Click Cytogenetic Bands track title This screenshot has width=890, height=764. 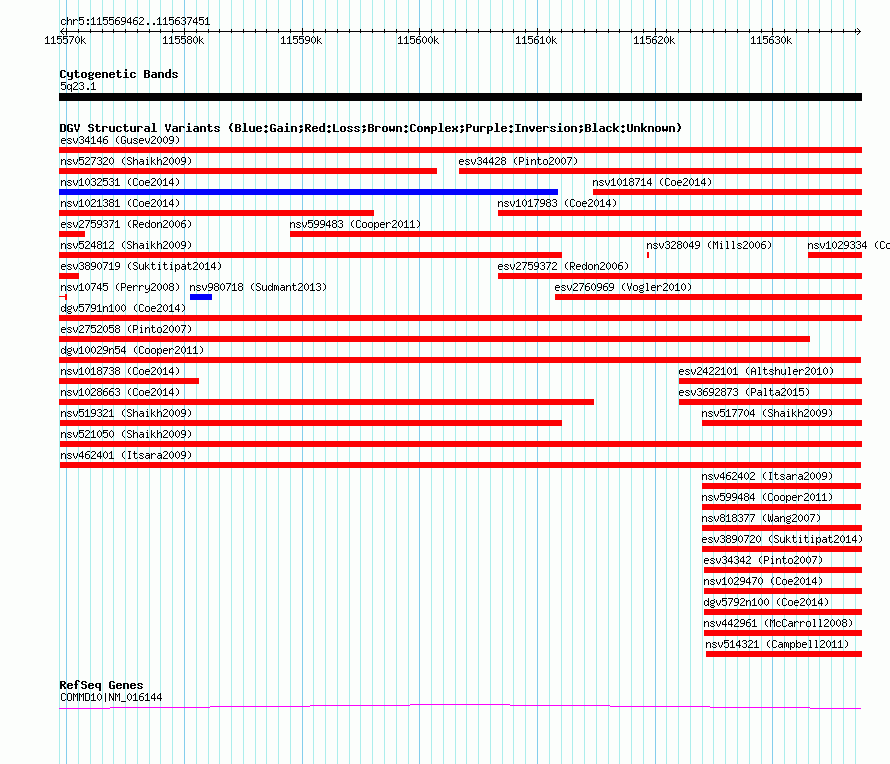tap(119, 74)
